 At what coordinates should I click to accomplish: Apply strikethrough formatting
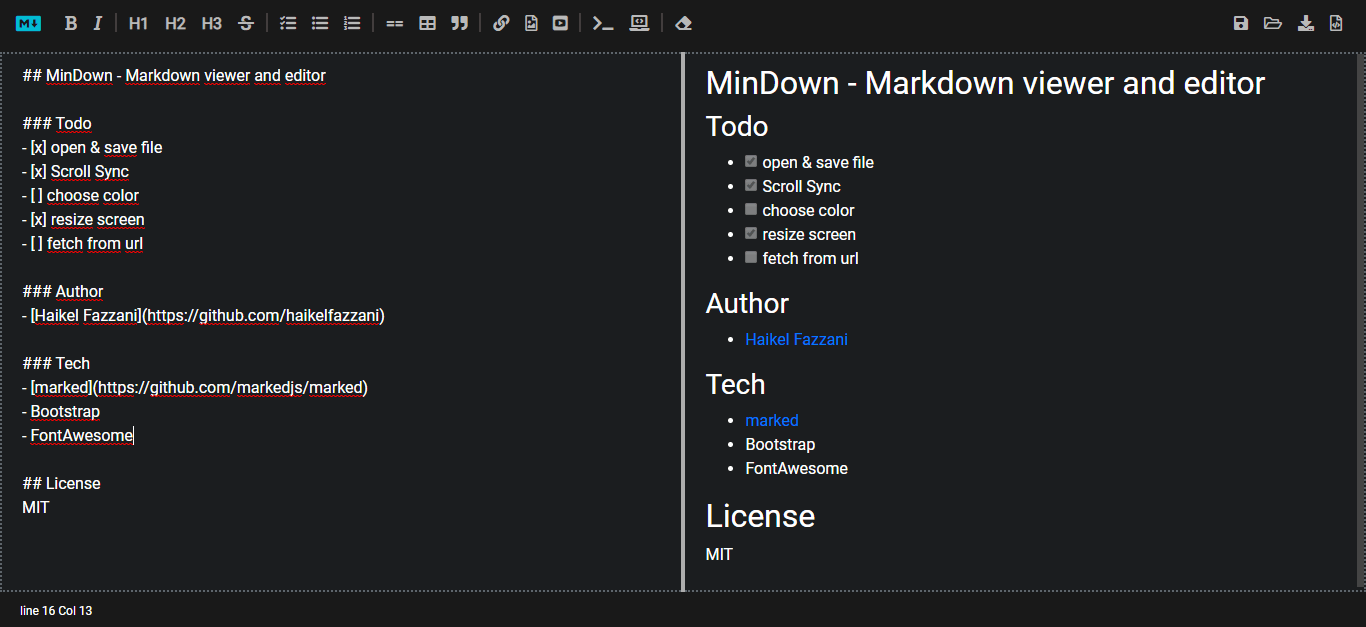(246, 23)
